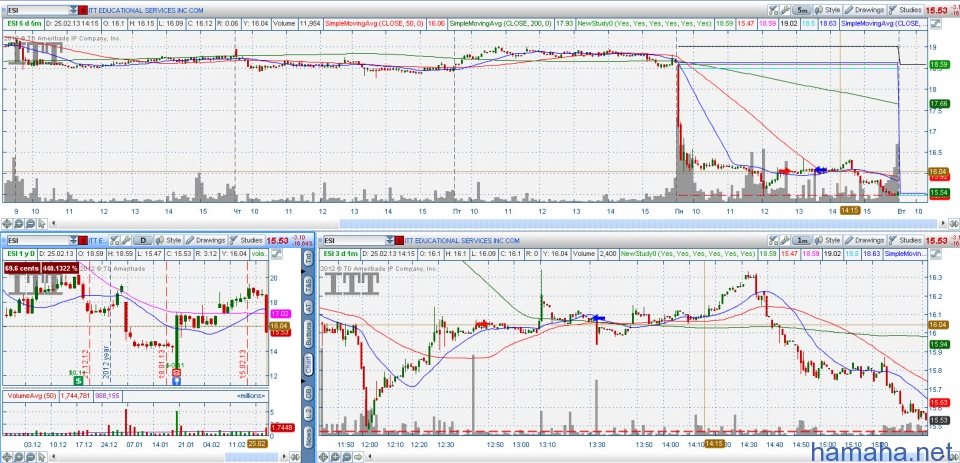Viewport: 960px width, 463px height.
Task: Open Studies menu in top chart
Action: [x=906, y=10]
